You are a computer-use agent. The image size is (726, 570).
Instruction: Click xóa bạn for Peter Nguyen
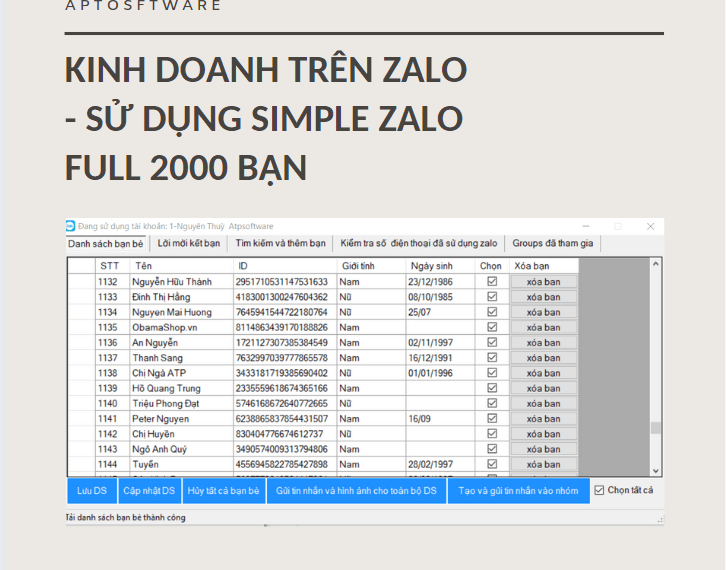coord(544,419)
